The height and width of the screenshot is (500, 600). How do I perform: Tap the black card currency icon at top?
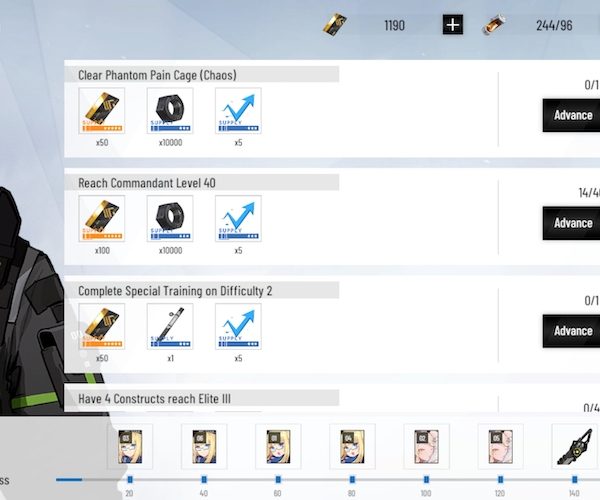pos(334,25)
